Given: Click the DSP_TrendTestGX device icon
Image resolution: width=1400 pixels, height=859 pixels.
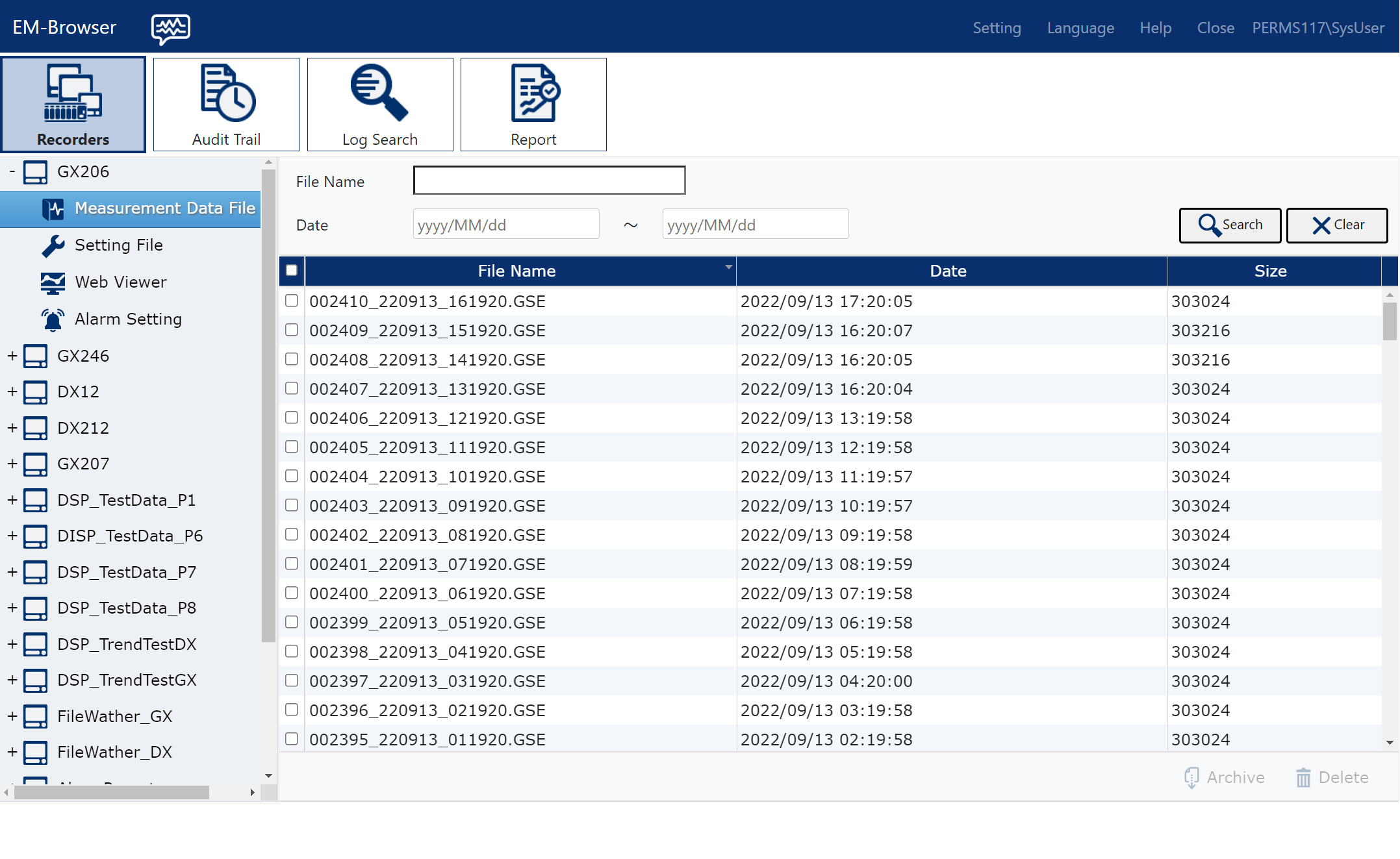Looking at the screenshot, I should click(x=35, y=680).
